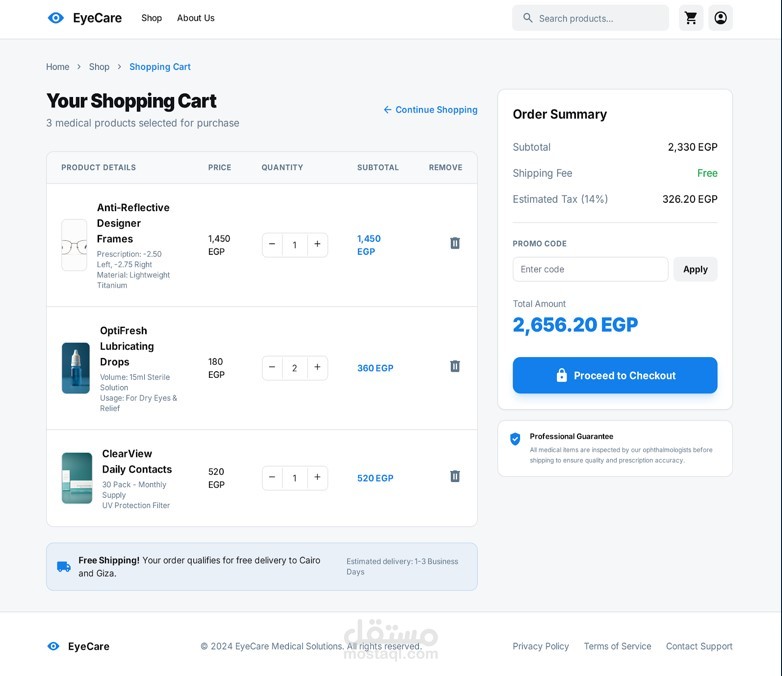Click trash icon for ClearView Daily Contacts
The height and width of the screenshot is (676, 782).
pyautogui.click(x=455, y=476)
